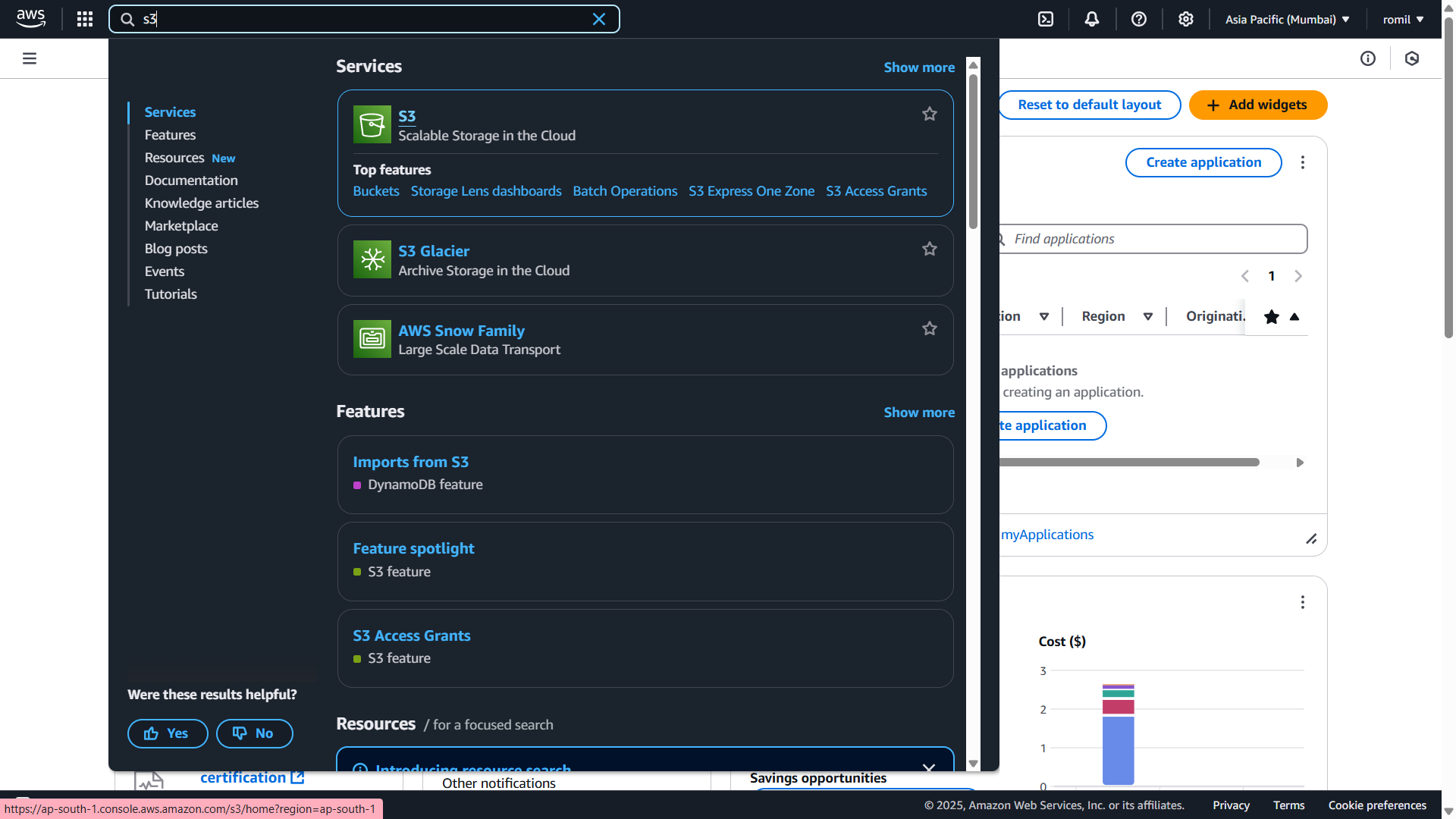Screen dimensions: 1456x819
Task: Clear the search box with the X
Action: click(599, 19)
